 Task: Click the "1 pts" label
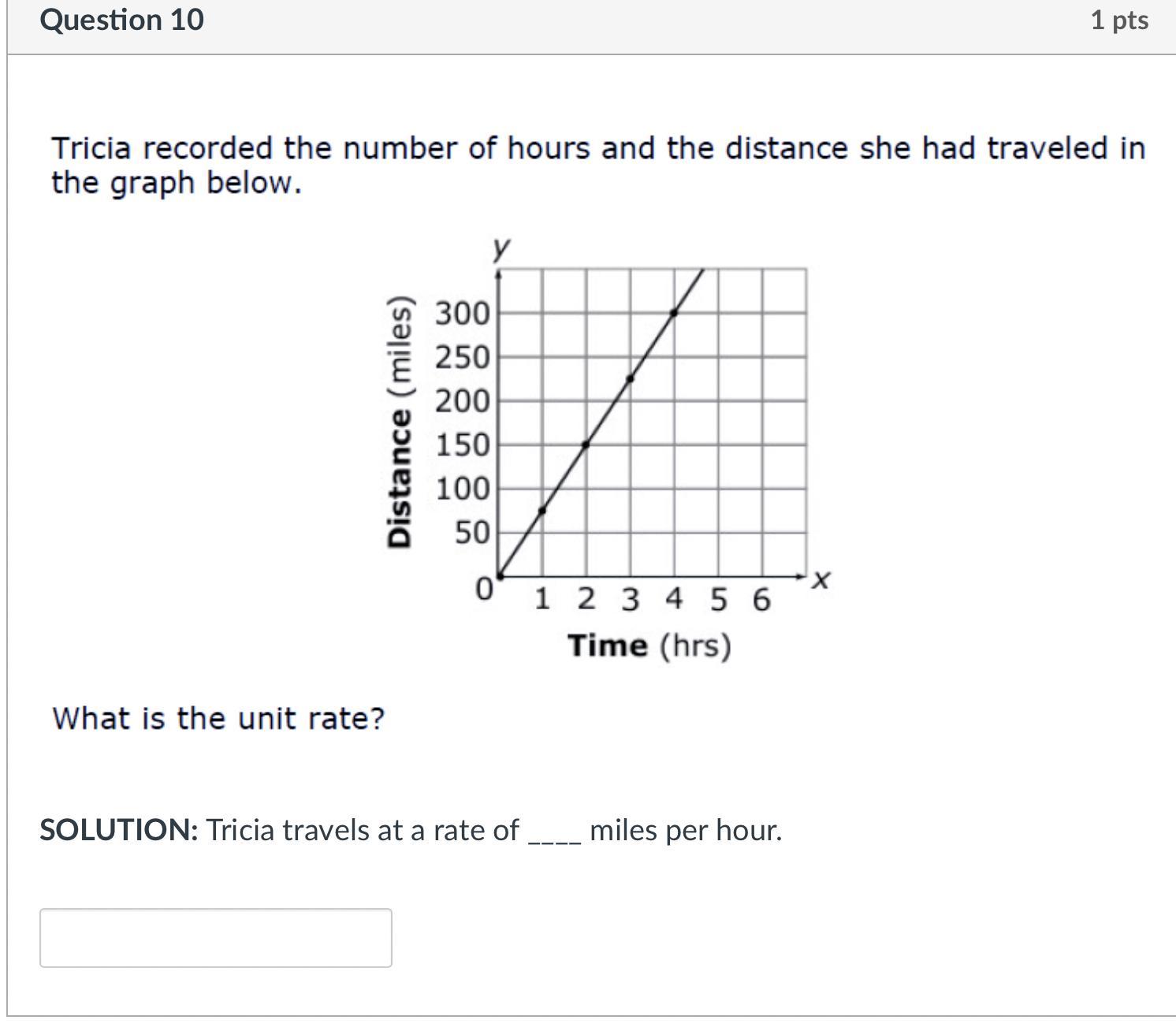point(1118,20)
